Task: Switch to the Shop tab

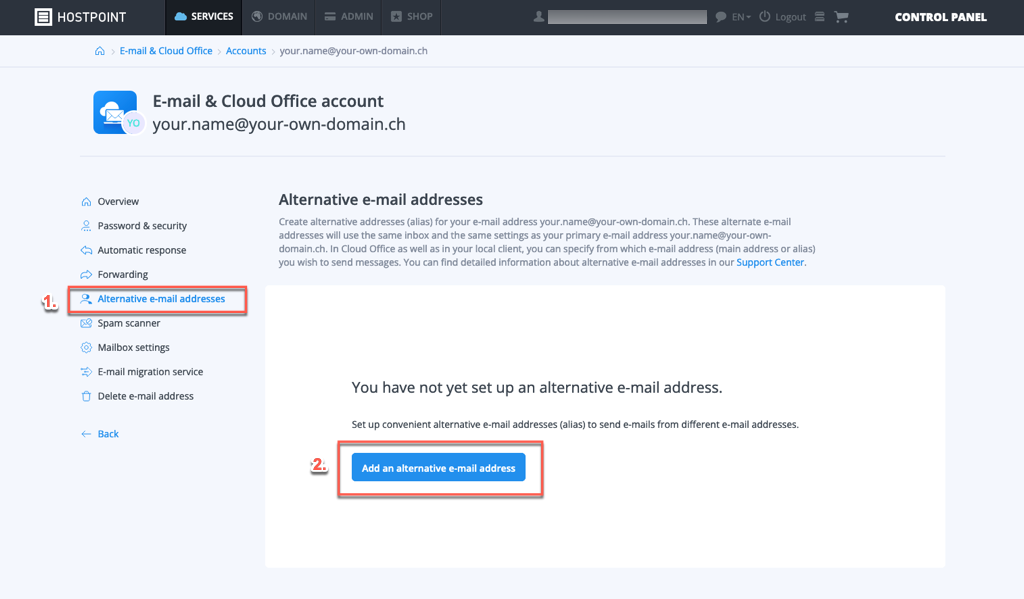Action: (x=411, y=17)
